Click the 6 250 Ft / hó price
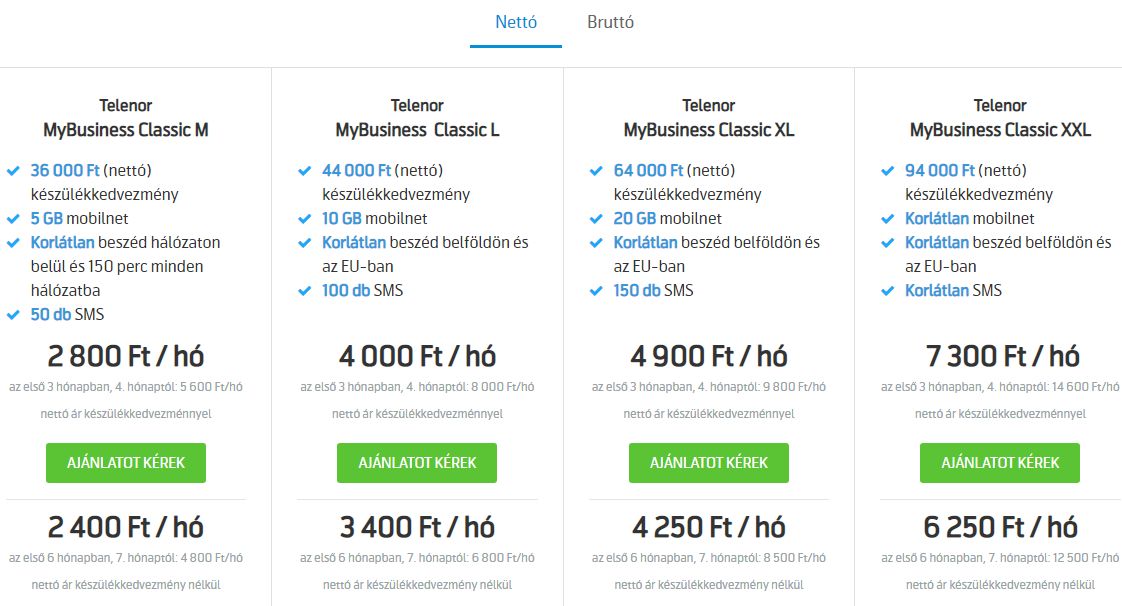Screen dimensions: 1122x606 pyautogui.click(x=999, y=526)
